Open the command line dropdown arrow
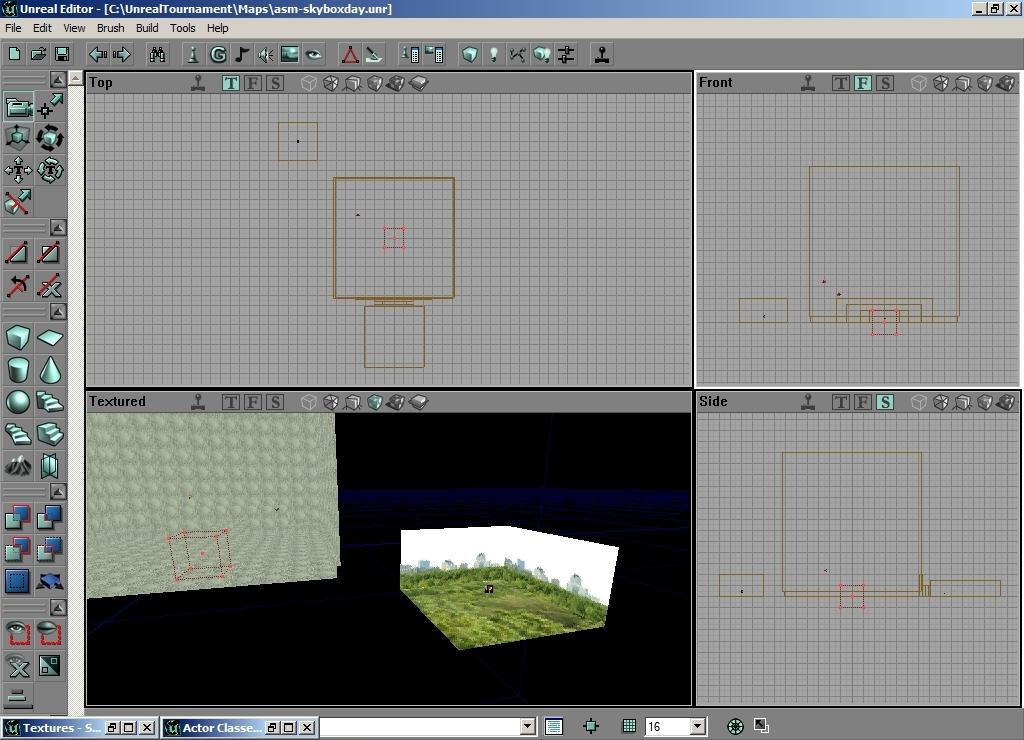The image size is (1024, 740). (527, 727)
